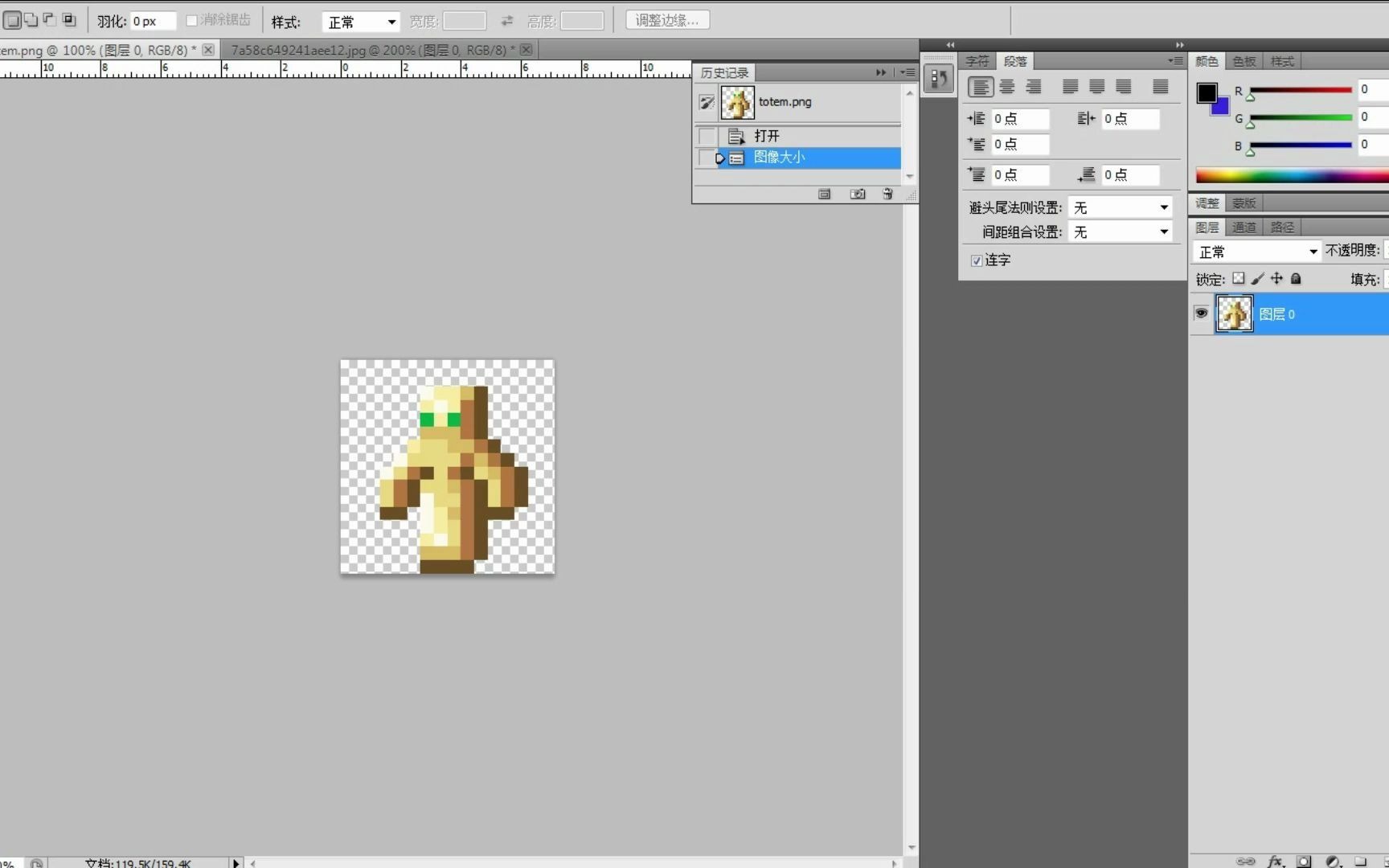The width and height of the screenshot is (1389, 868).
Task: Toggle the anti-alias (消除锯齿) checkbox
Action: point(191,20)
